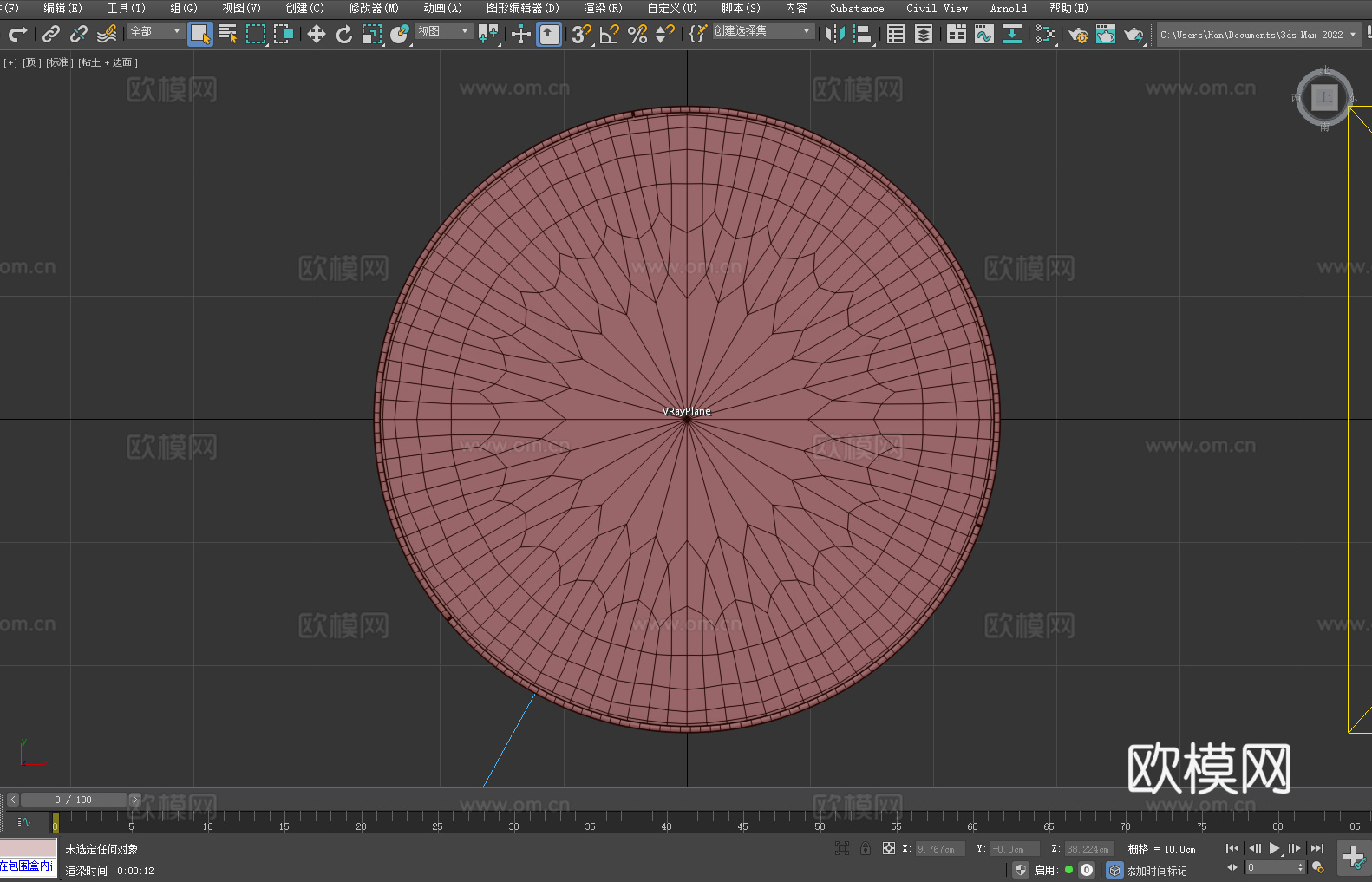Screen dimensions: 1372x882
Task: Toggle Absolute/Offset transform mode icon
Action: click(x=889, y=848)
